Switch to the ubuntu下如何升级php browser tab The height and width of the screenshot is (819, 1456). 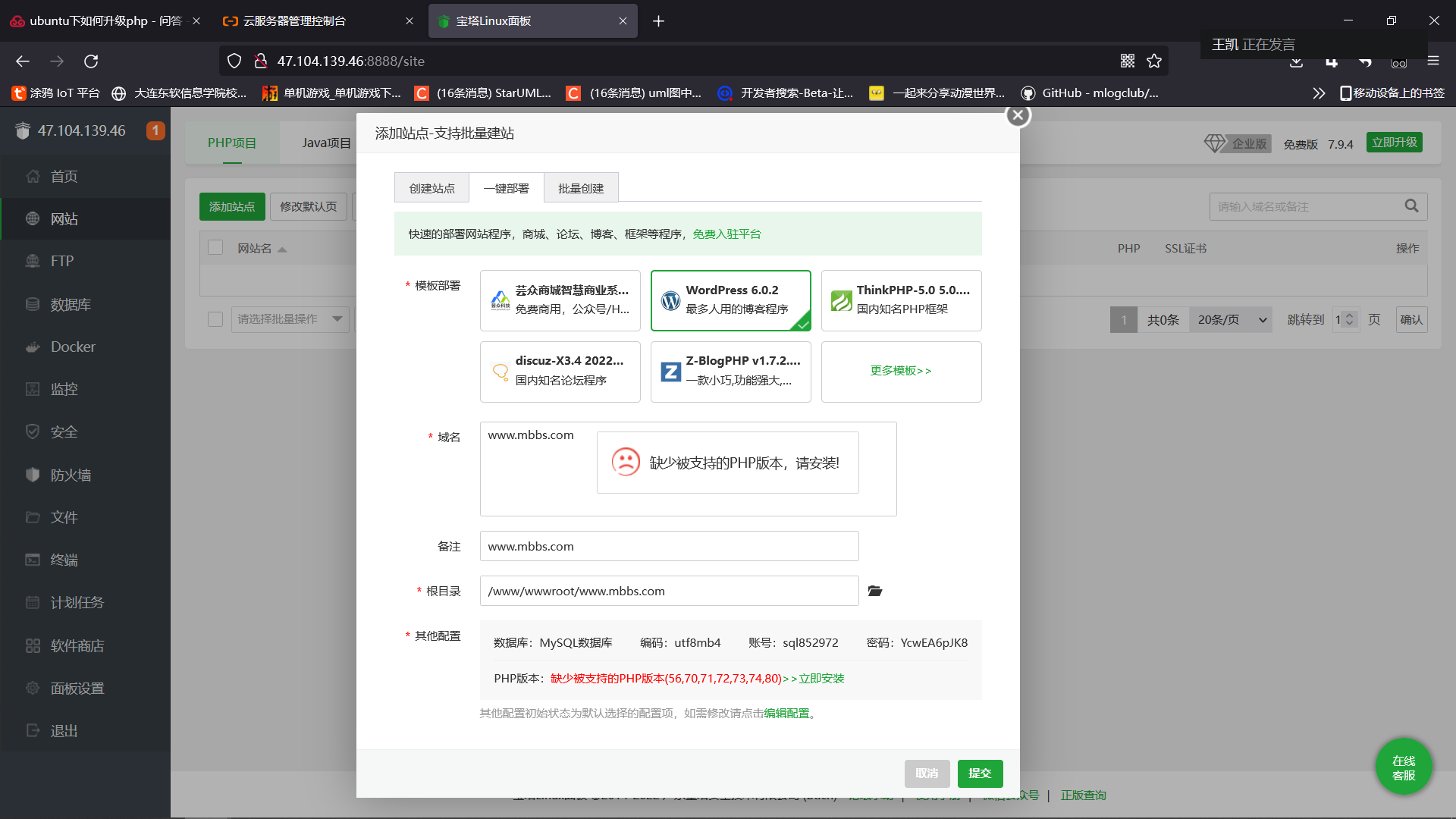tap(105, 21)
